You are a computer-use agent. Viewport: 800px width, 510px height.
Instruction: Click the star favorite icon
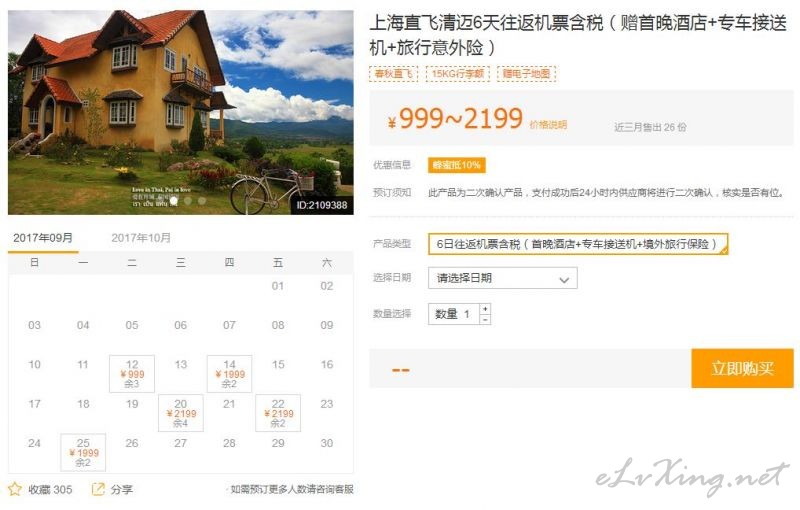point(15,489)
